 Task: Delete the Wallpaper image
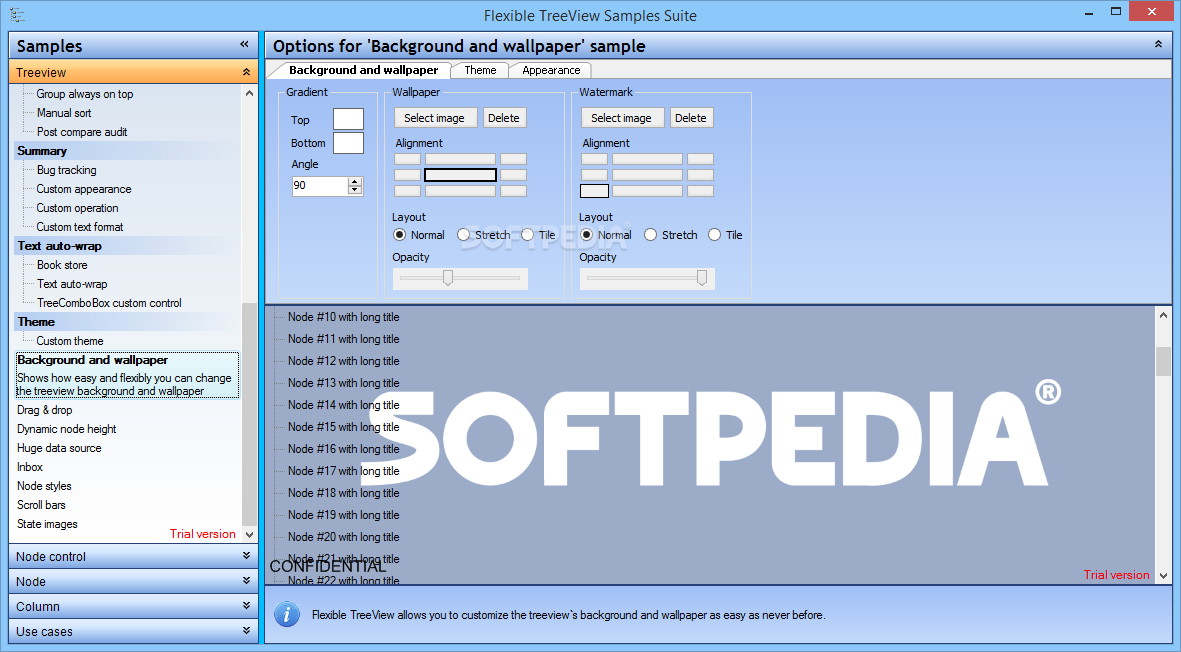(x=503, y=118)
